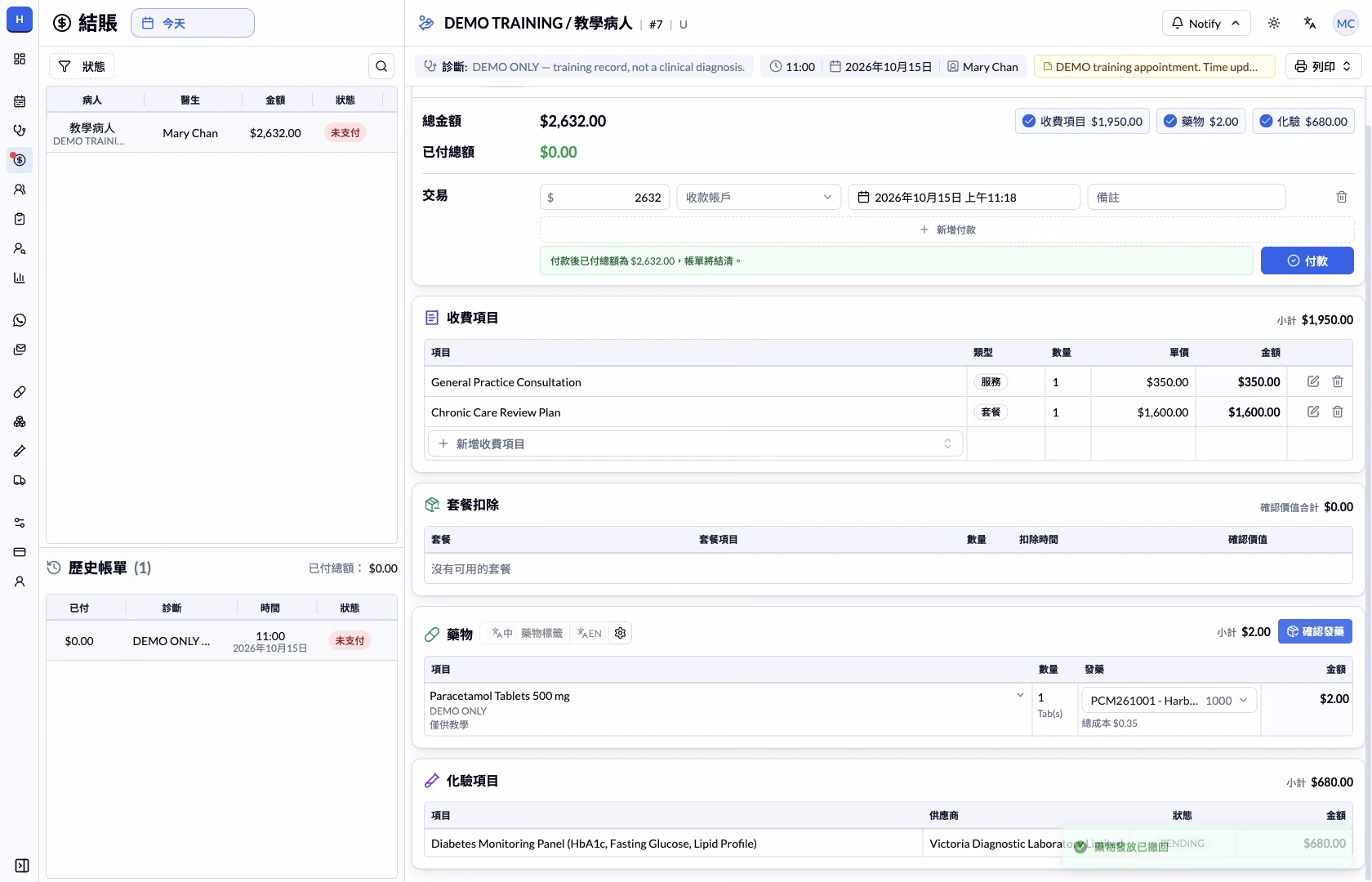Open the bar chart reports icon

tap(20, 278)
